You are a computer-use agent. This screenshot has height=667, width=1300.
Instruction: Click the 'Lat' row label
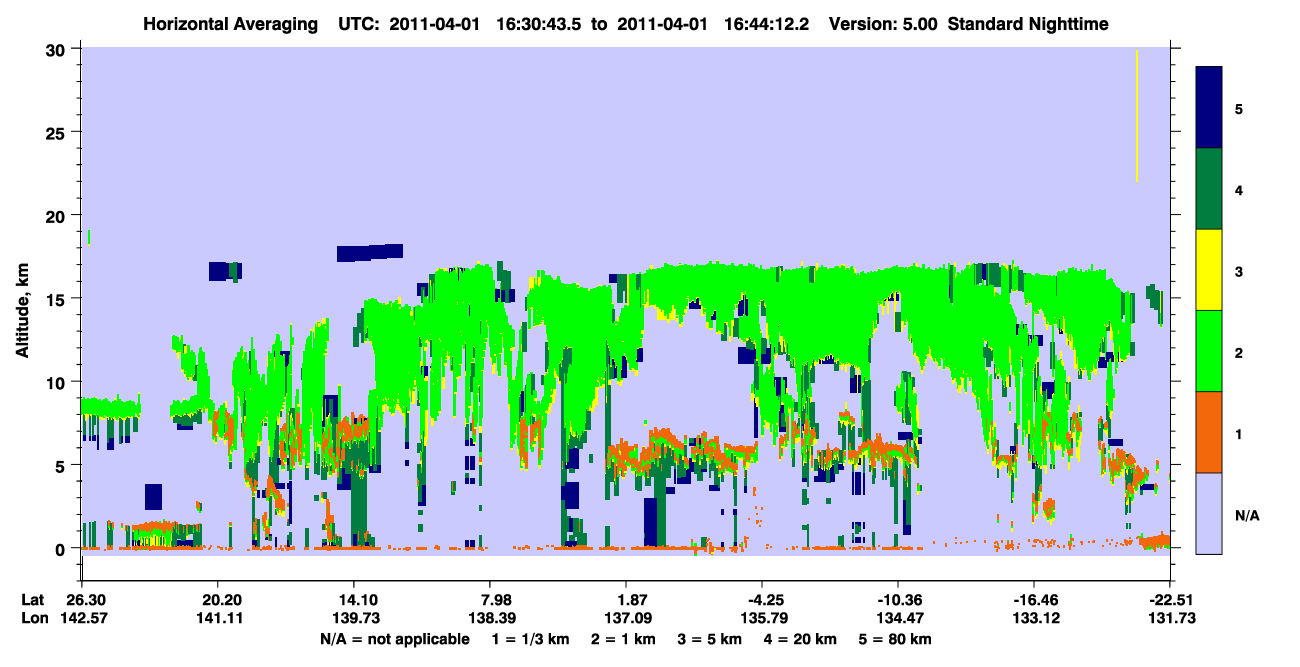(33, 600)
